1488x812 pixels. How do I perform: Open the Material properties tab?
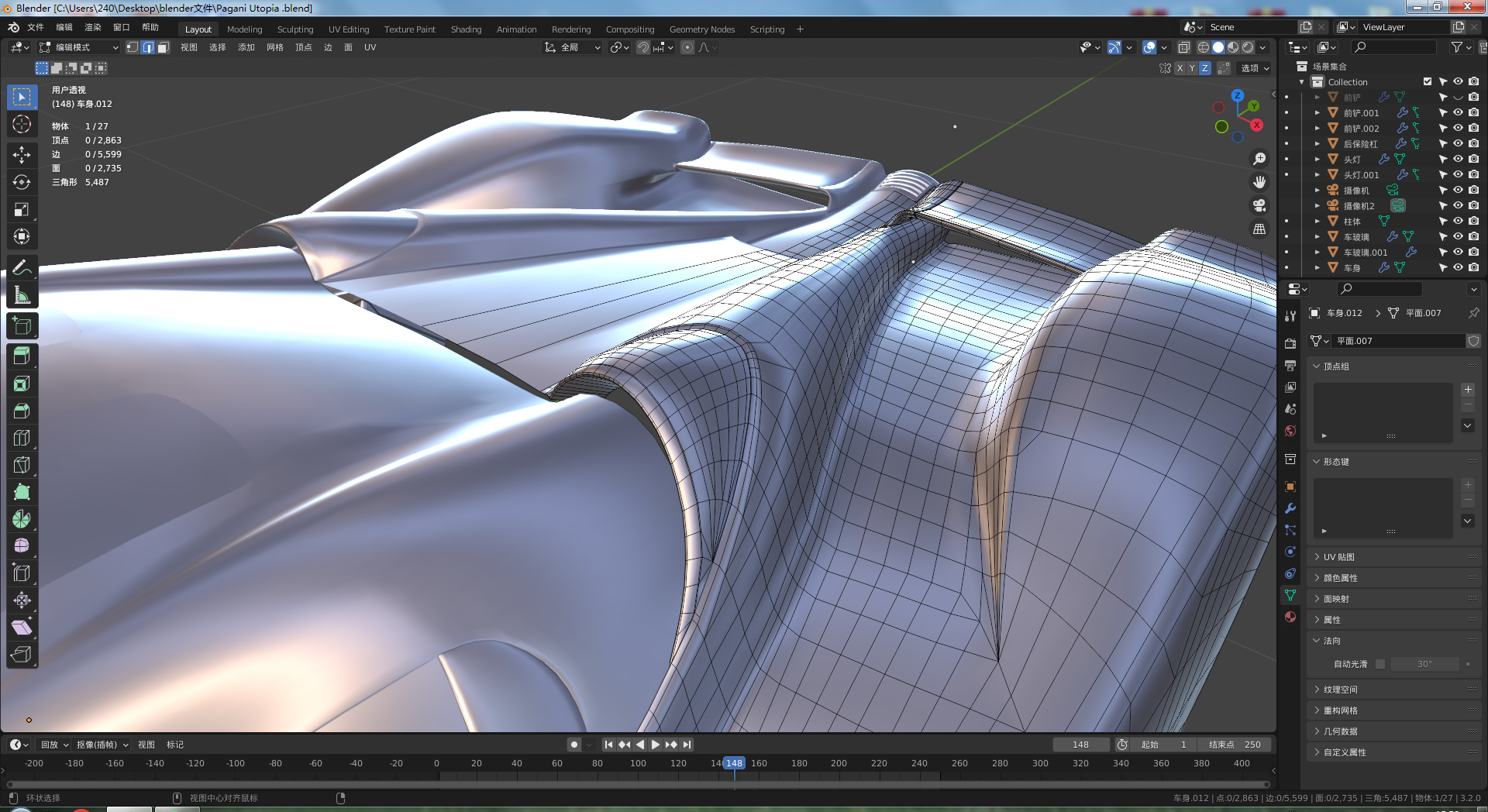click(x=1290, y=617)
